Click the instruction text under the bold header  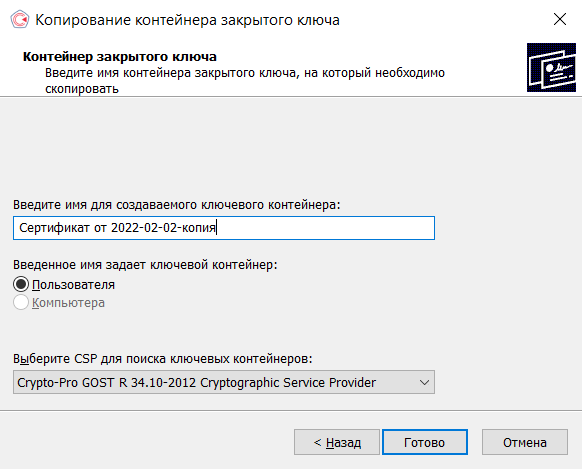tap(245, 81)
